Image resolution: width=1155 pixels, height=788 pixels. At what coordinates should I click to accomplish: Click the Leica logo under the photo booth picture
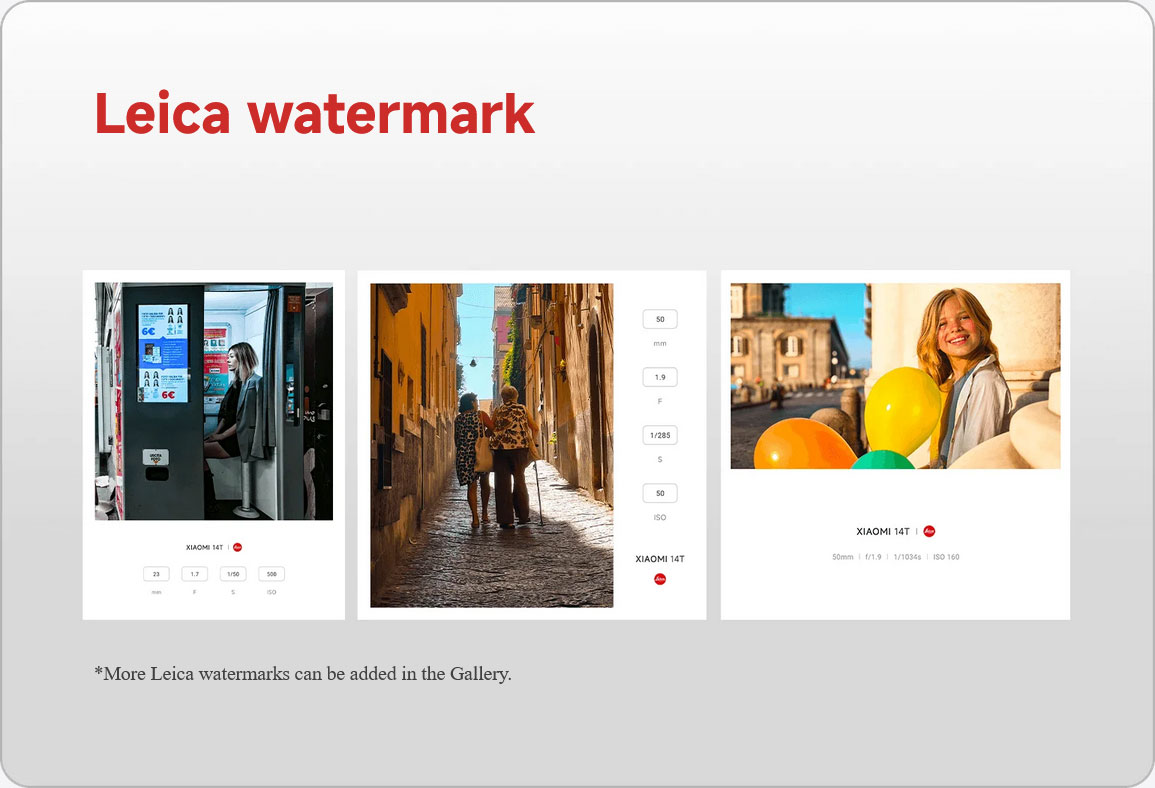237,547
